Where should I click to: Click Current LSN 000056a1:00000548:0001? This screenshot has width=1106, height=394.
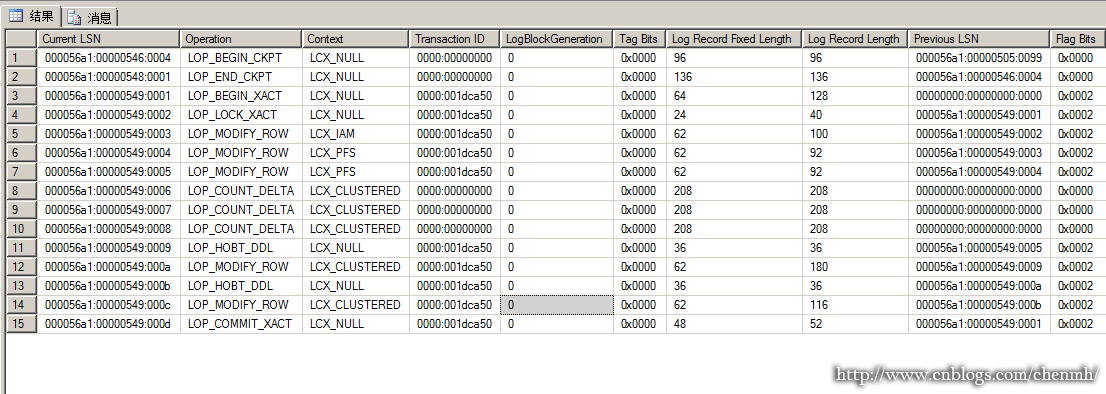tap(109, 77)
